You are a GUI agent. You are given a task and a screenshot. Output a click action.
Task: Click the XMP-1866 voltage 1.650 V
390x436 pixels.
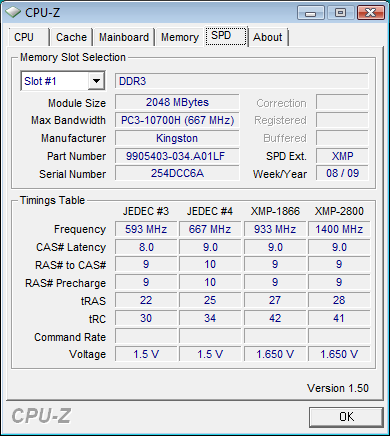click(x=275, y=354)
